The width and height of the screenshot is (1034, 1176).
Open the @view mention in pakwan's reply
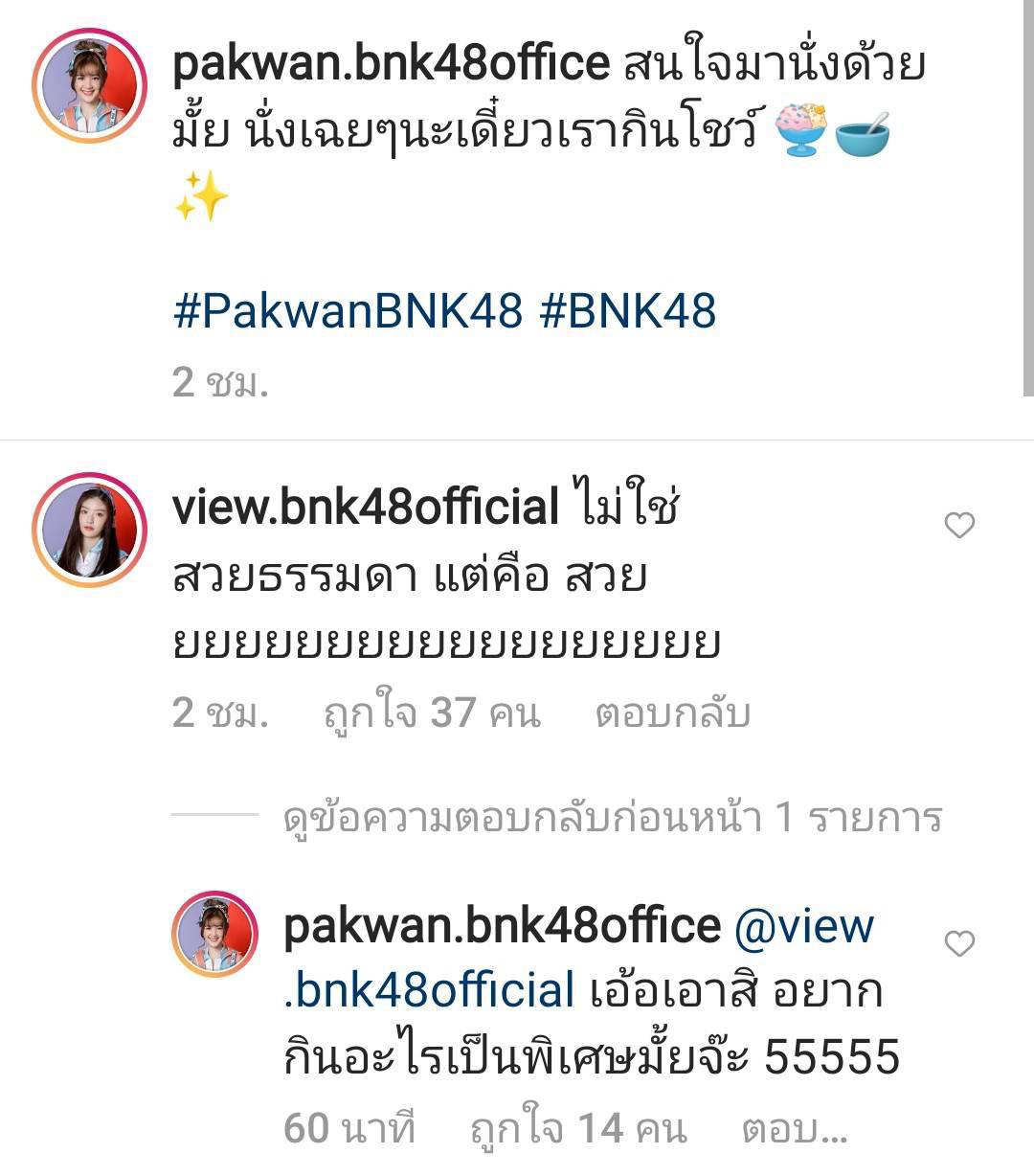579,958
